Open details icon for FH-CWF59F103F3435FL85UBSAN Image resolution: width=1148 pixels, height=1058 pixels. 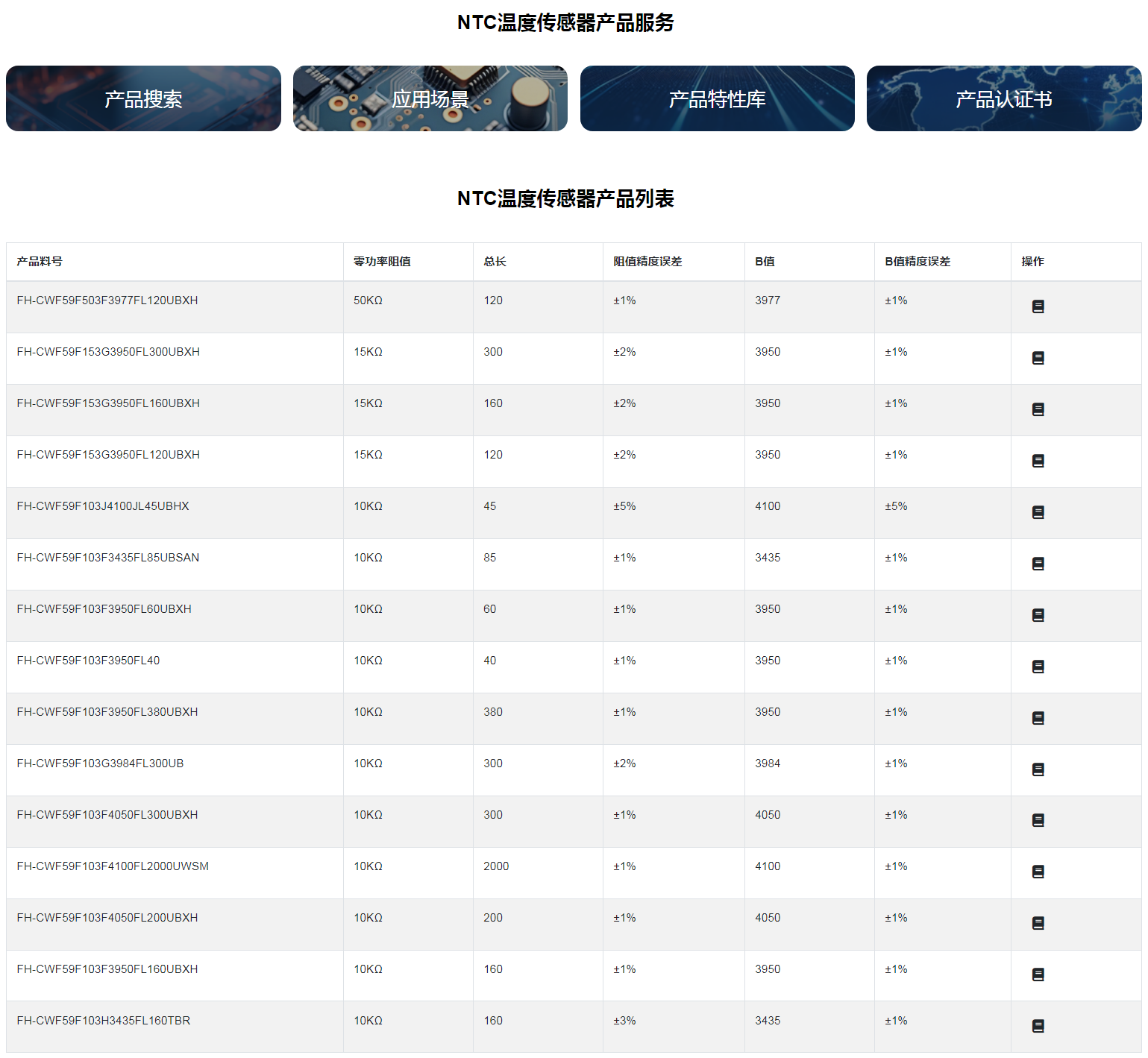(x=1038, y=564)
